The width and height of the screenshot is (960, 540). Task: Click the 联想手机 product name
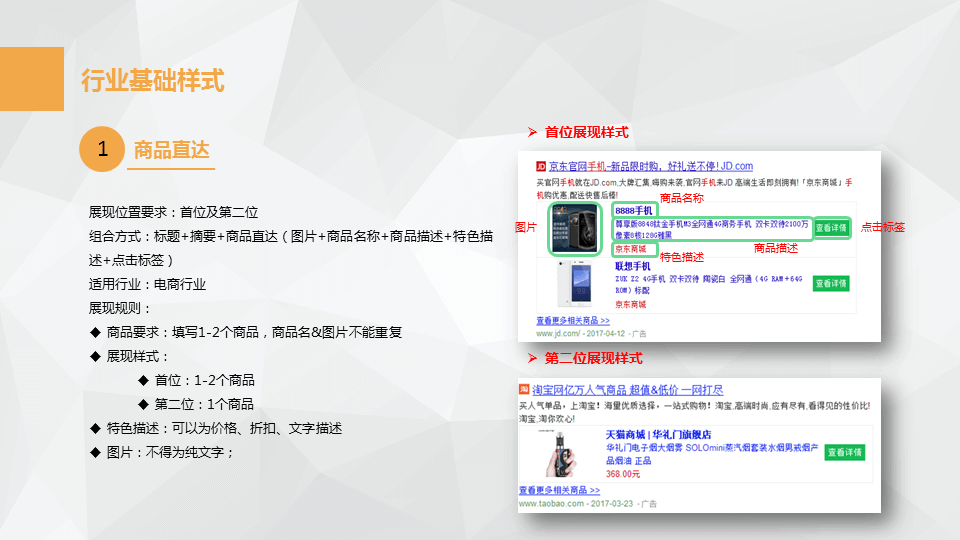point(632,266)
